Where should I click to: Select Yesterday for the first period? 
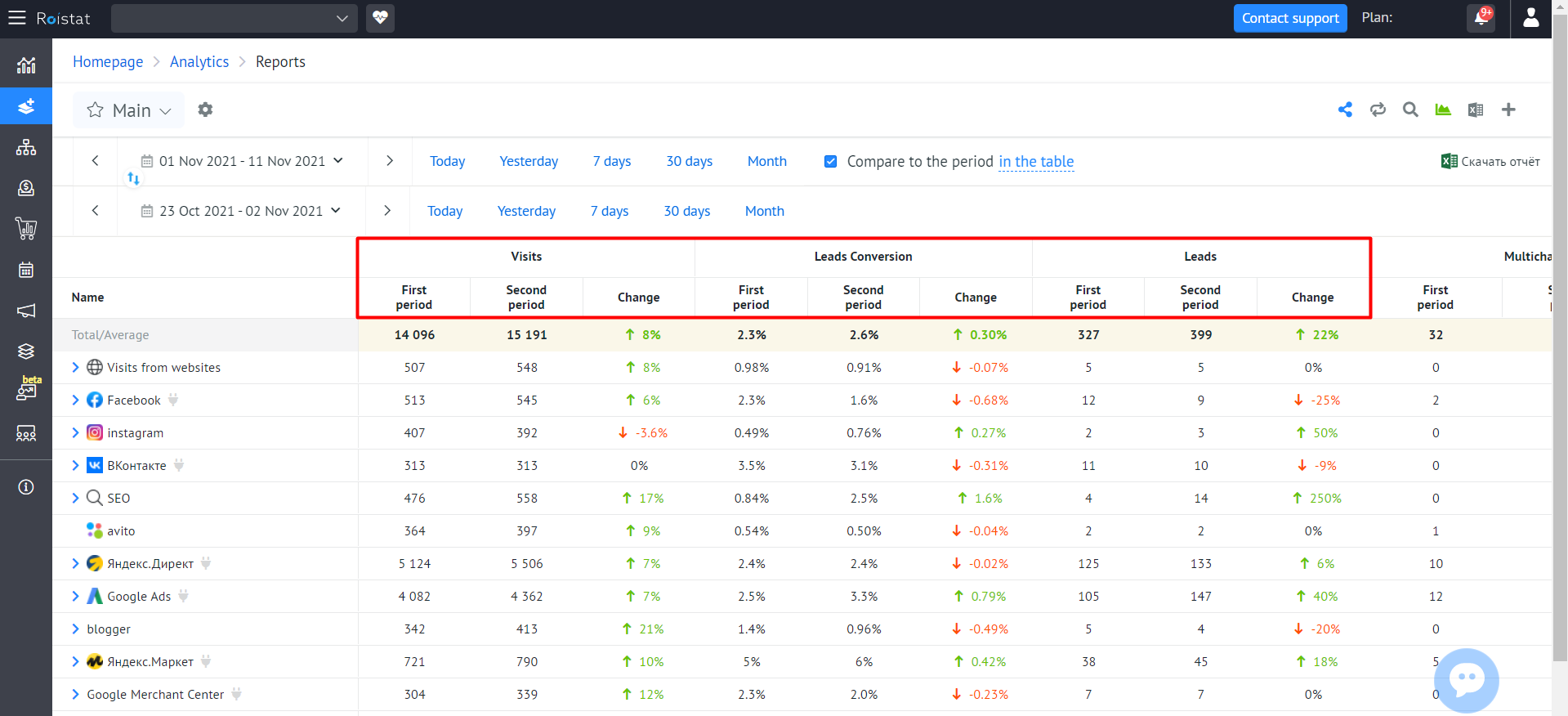coord(529,161)
